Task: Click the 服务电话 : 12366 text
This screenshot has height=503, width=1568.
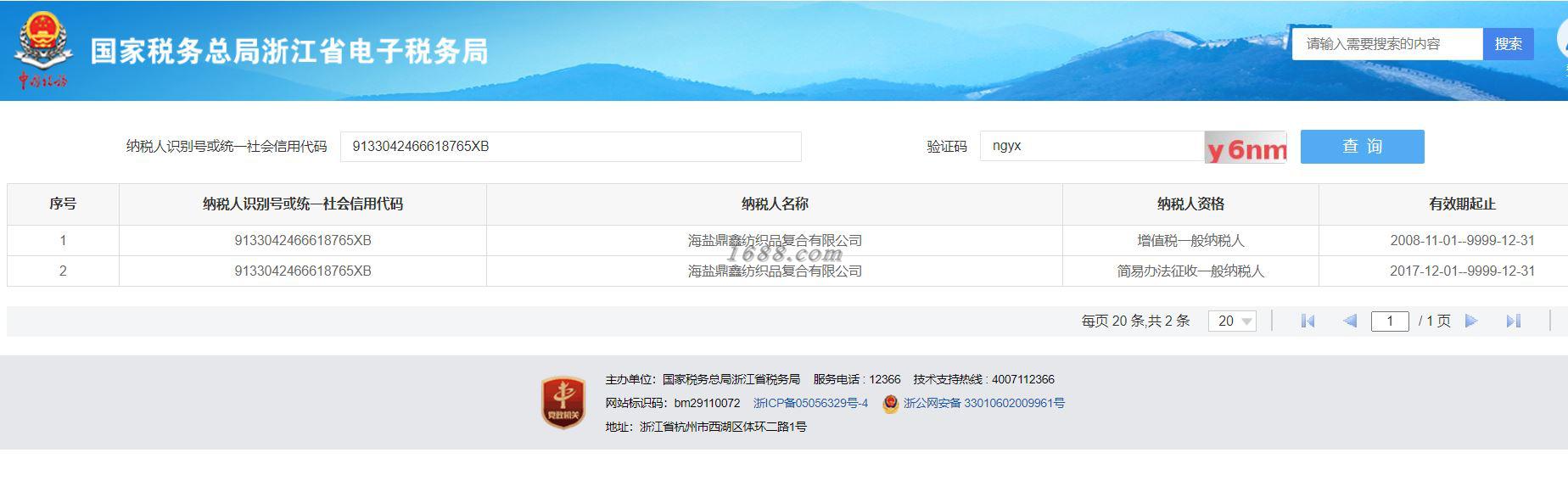Action: coord(857,379)
